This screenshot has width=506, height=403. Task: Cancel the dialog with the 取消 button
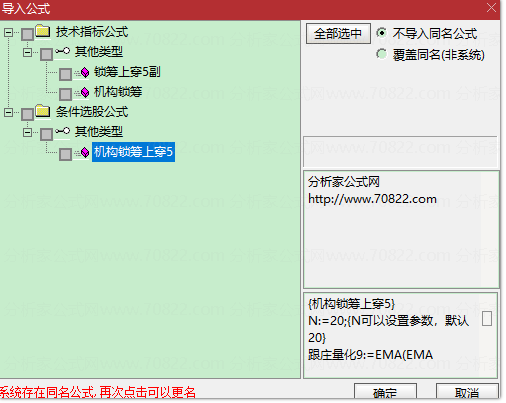[467, 392]
